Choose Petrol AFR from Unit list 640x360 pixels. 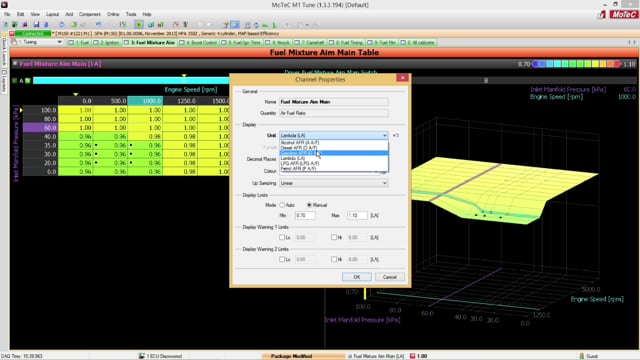pyautogui.click(x=333, y=168)
